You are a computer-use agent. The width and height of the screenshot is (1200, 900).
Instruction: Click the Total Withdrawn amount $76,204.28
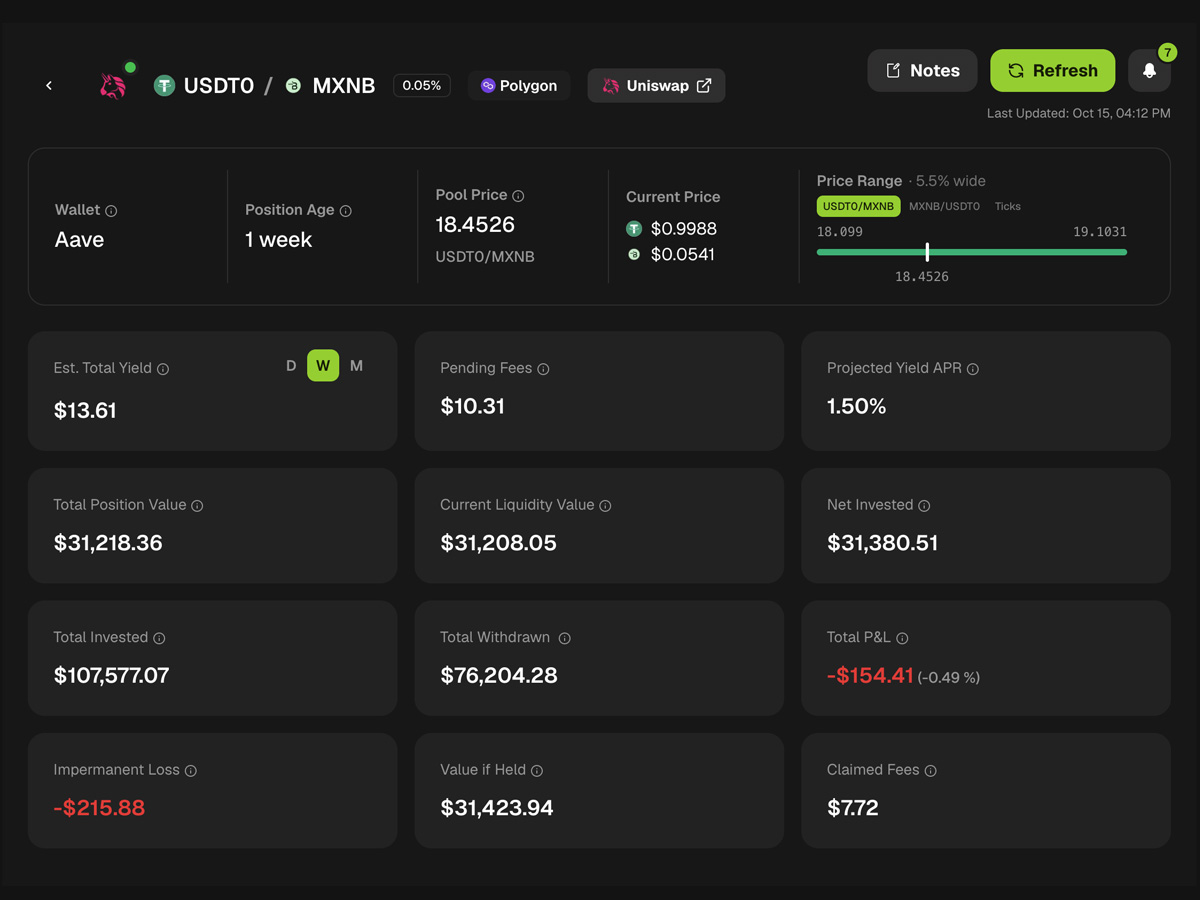point(499,676)
